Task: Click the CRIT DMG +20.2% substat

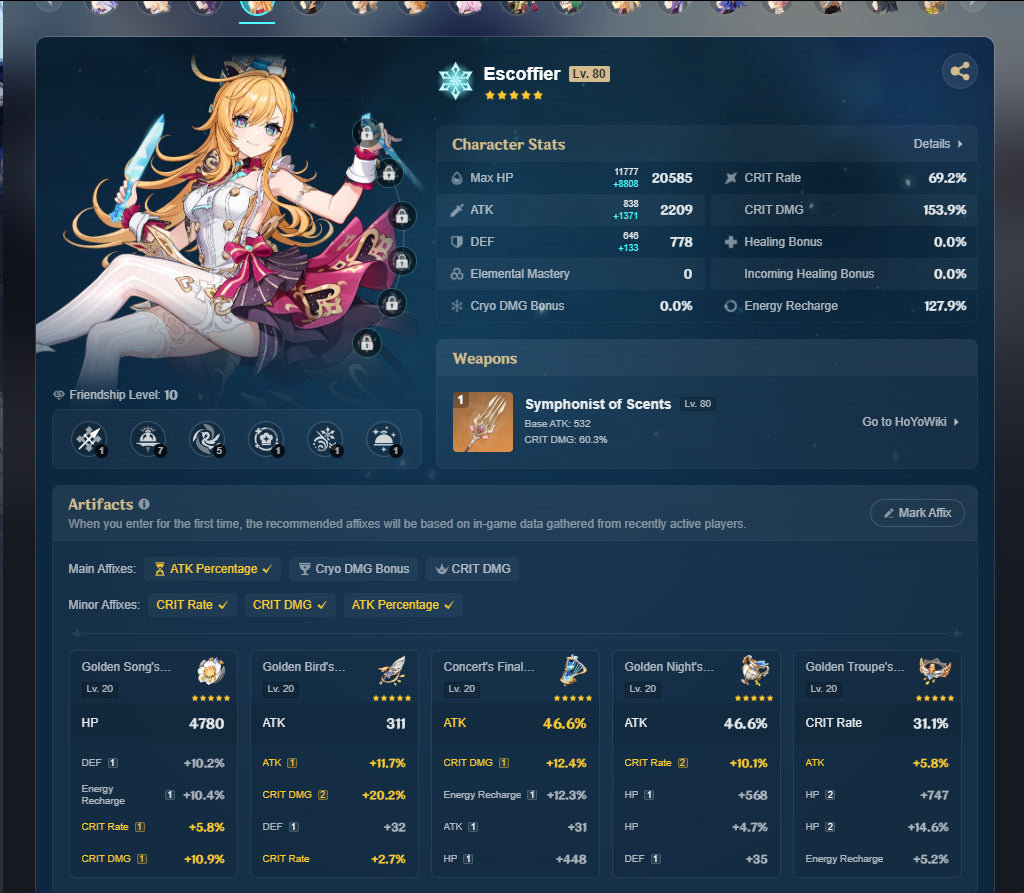Action: pyautogui.click(x=334, y=795)
